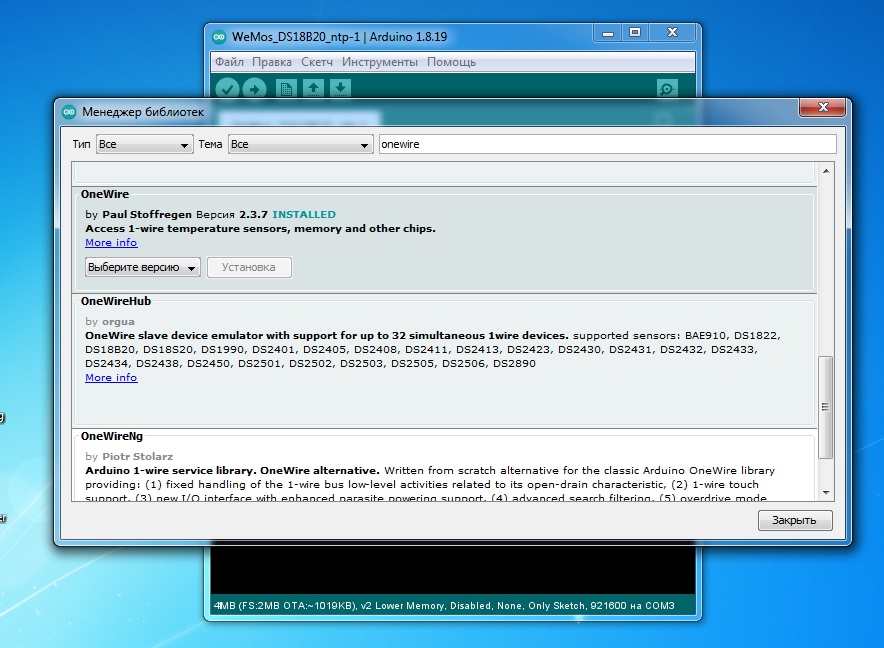The image size is (884, 648).
Task: Click the Save sketch down-arrow icon
Action: (x=340, y=89)
